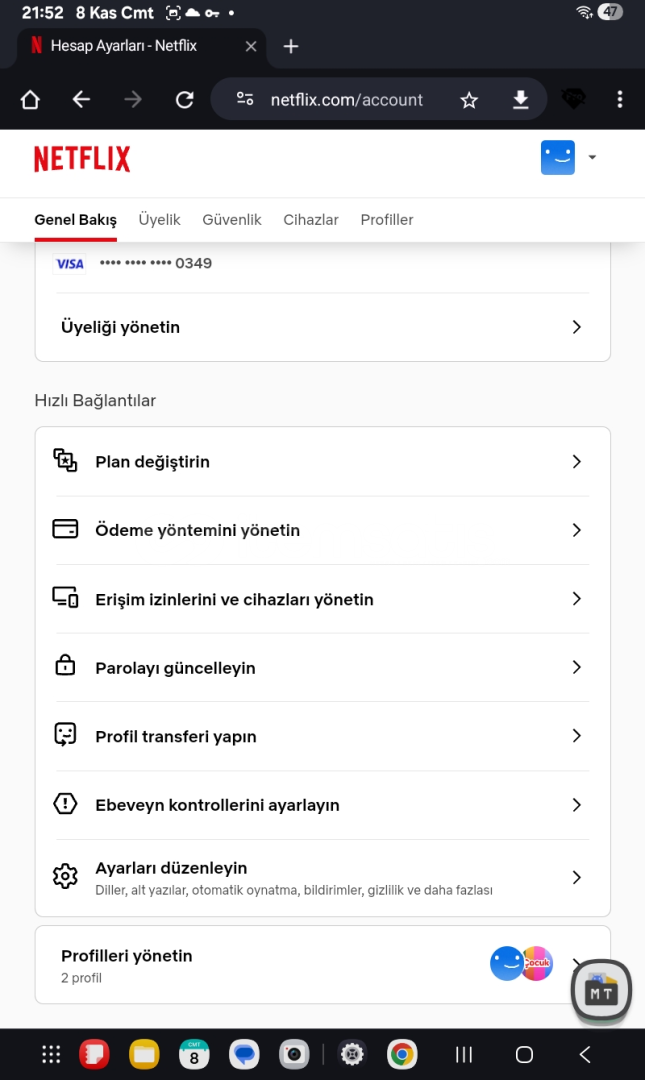Expand Plan değiştirin chevron arrow

[x=576, y=461]
